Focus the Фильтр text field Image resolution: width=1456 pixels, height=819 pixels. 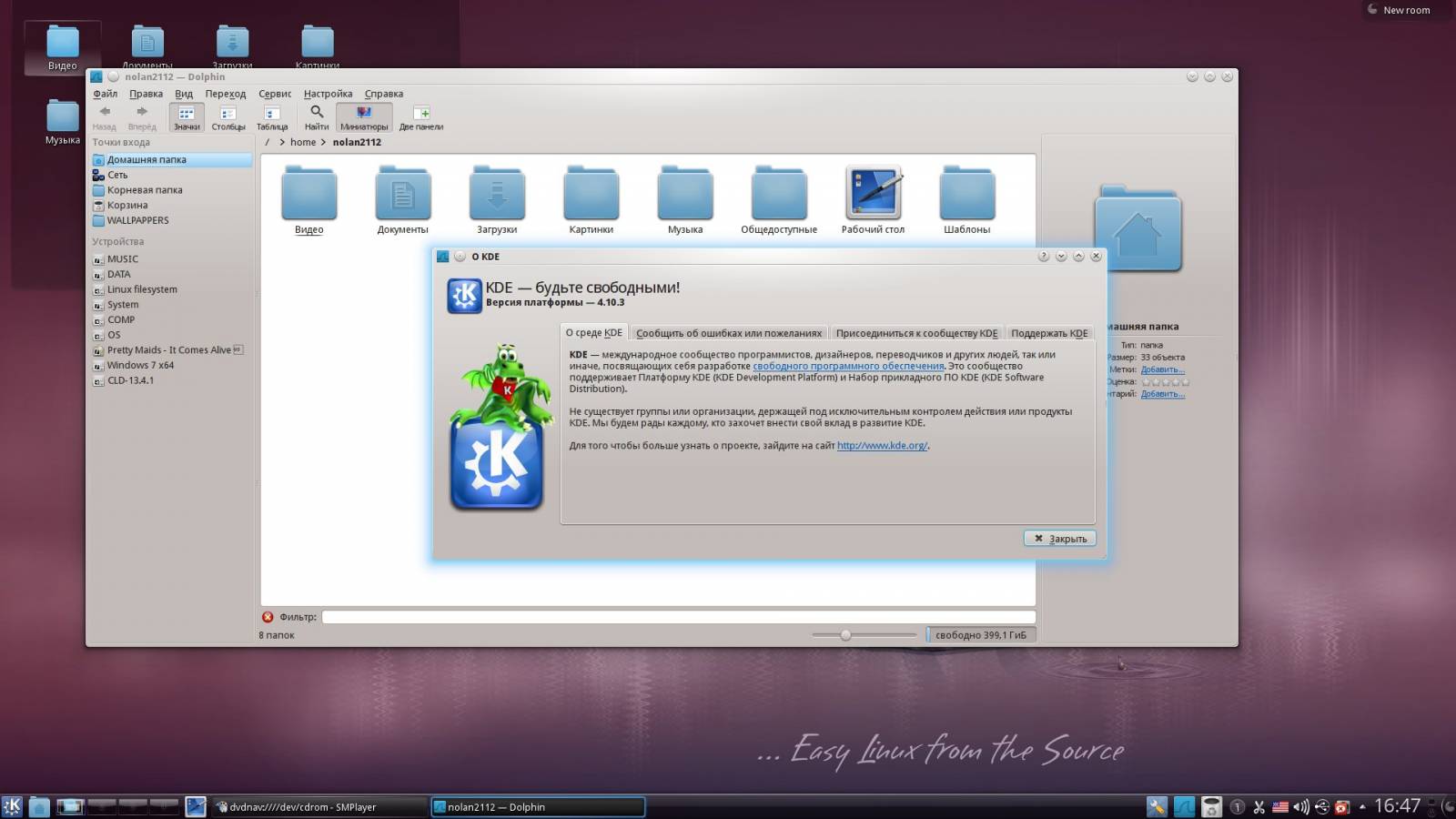[x=678, y=617]
